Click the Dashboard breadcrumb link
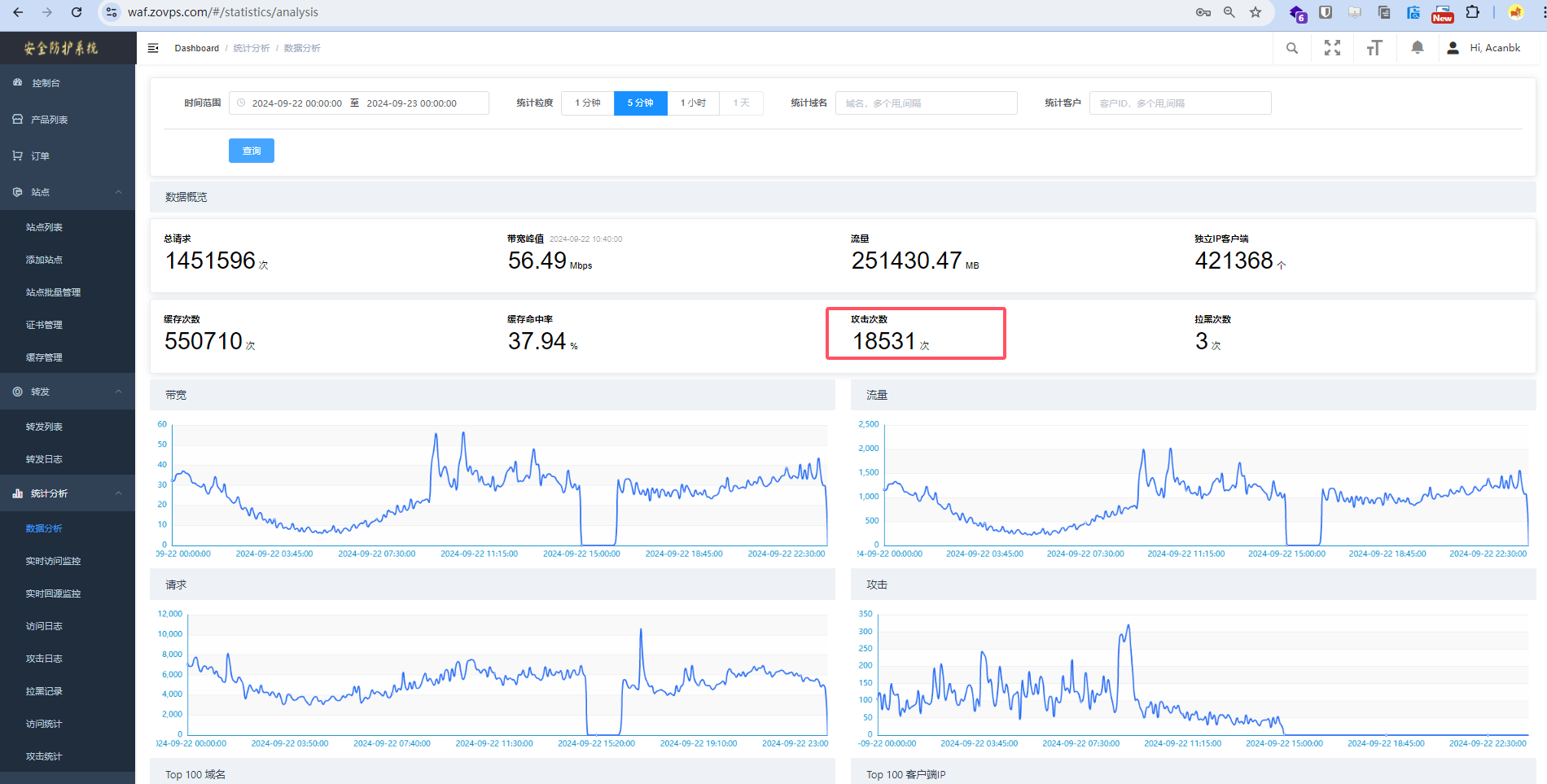Viewport: 1547px width, 784px height. [x=197, y=48]
